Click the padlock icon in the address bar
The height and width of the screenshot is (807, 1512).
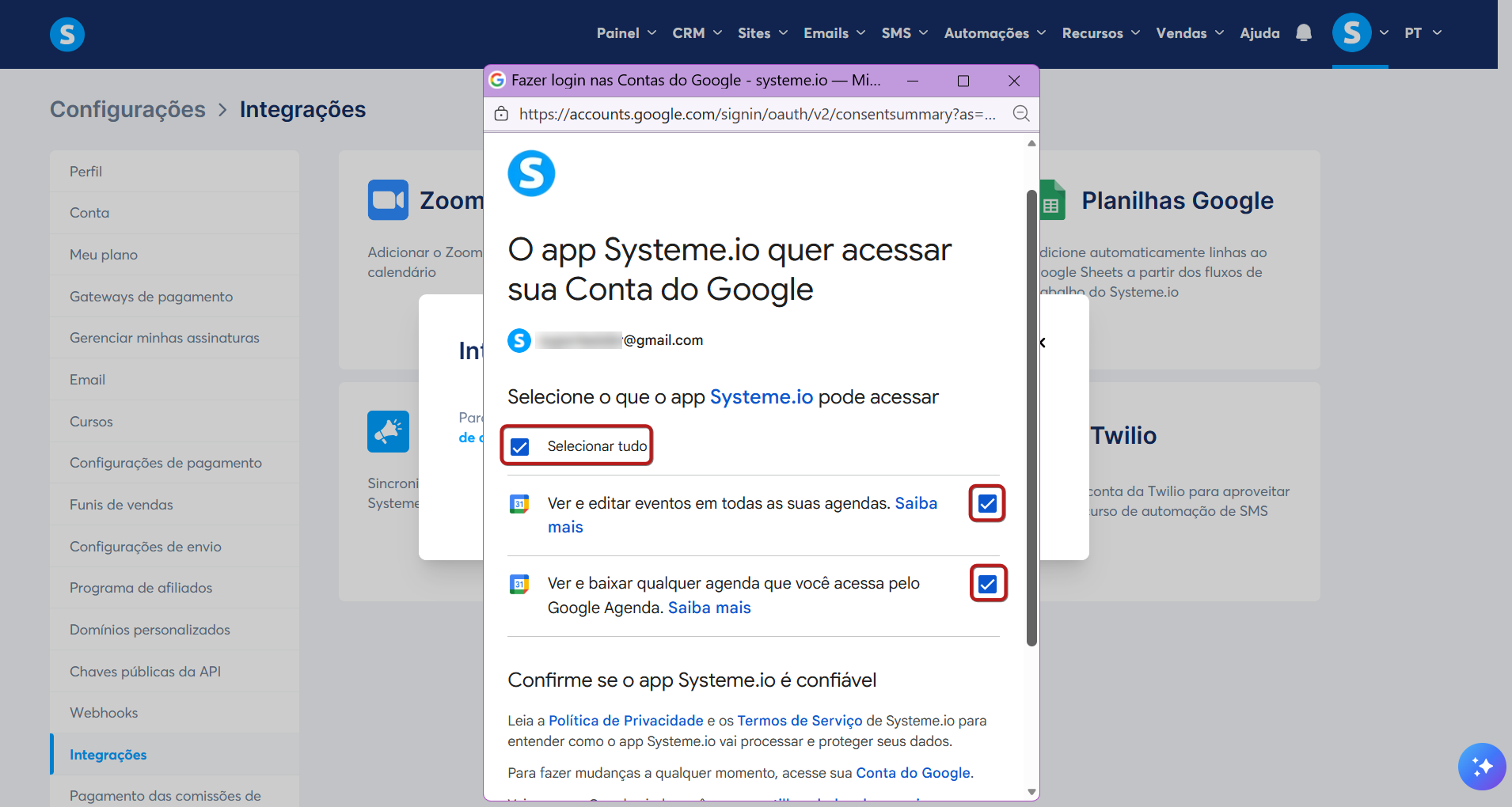pyautogui.click(x=501, y=114)
